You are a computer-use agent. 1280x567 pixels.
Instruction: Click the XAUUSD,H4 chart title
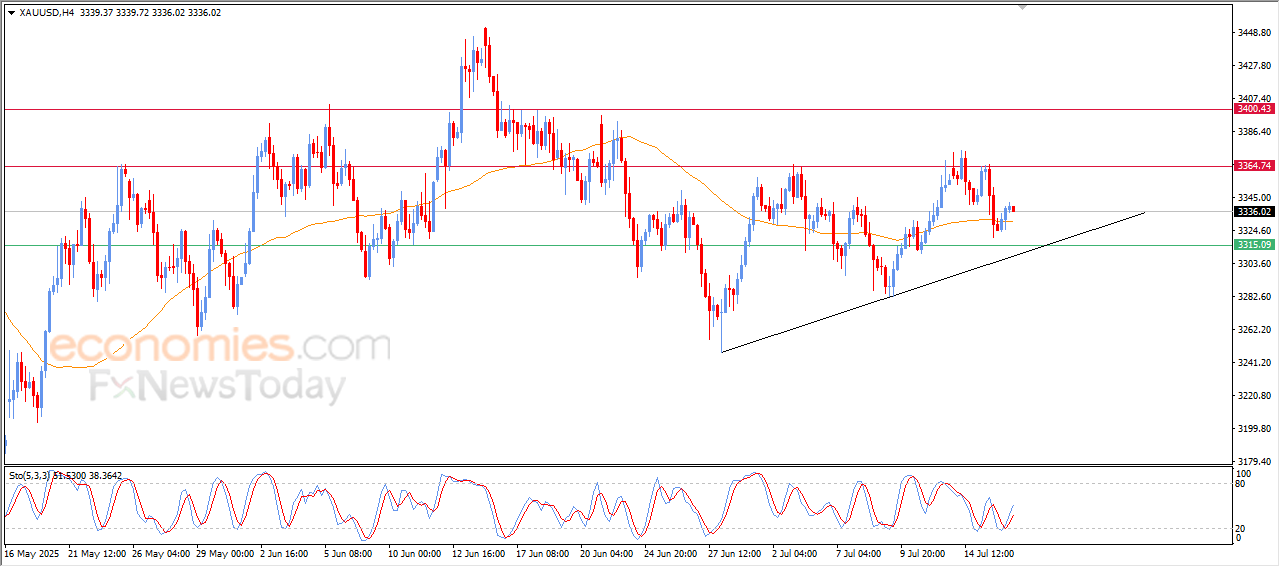(x=46, y=13)
